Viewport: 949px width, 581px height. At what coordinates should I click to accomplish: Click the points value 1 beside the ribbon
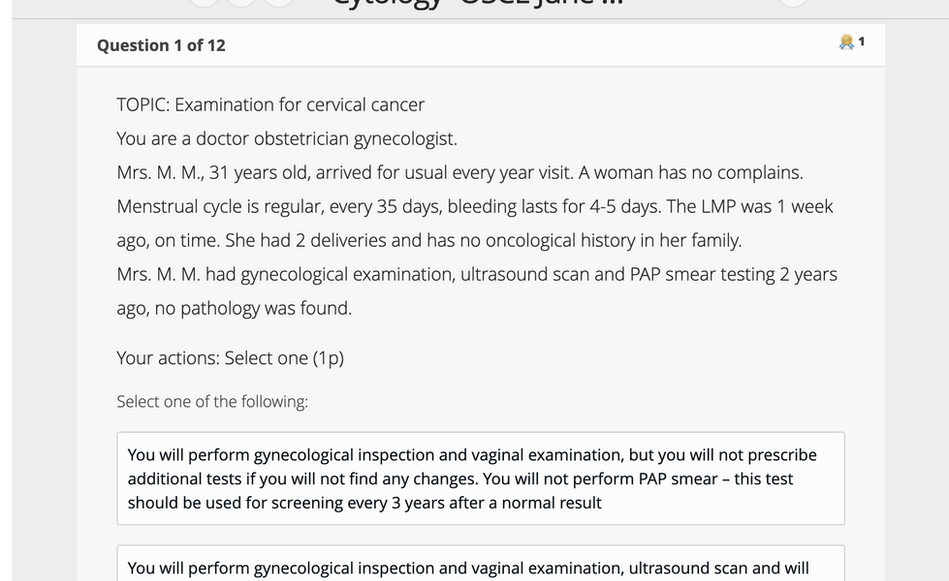[x=861, y=42]
